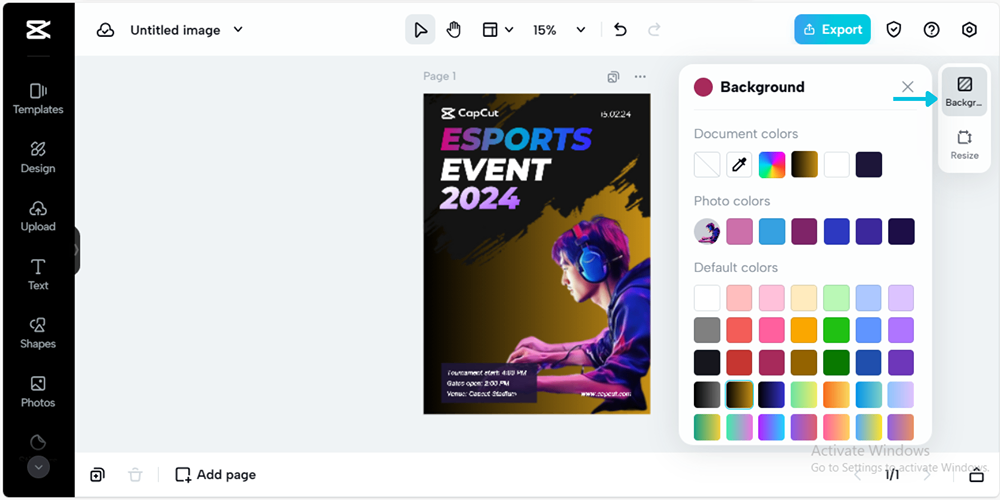Go to next page arrow

click(926, 474)
